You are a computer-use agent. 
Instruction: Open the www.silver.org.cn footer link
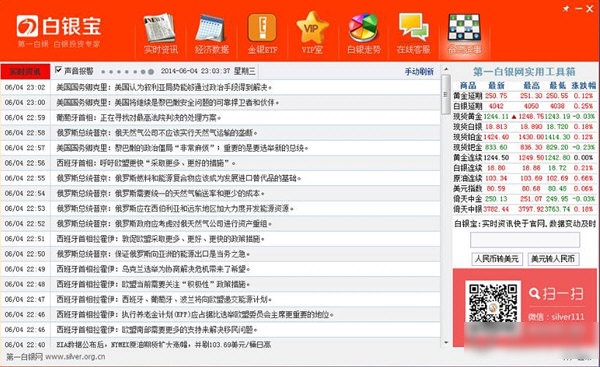(75, 357)
